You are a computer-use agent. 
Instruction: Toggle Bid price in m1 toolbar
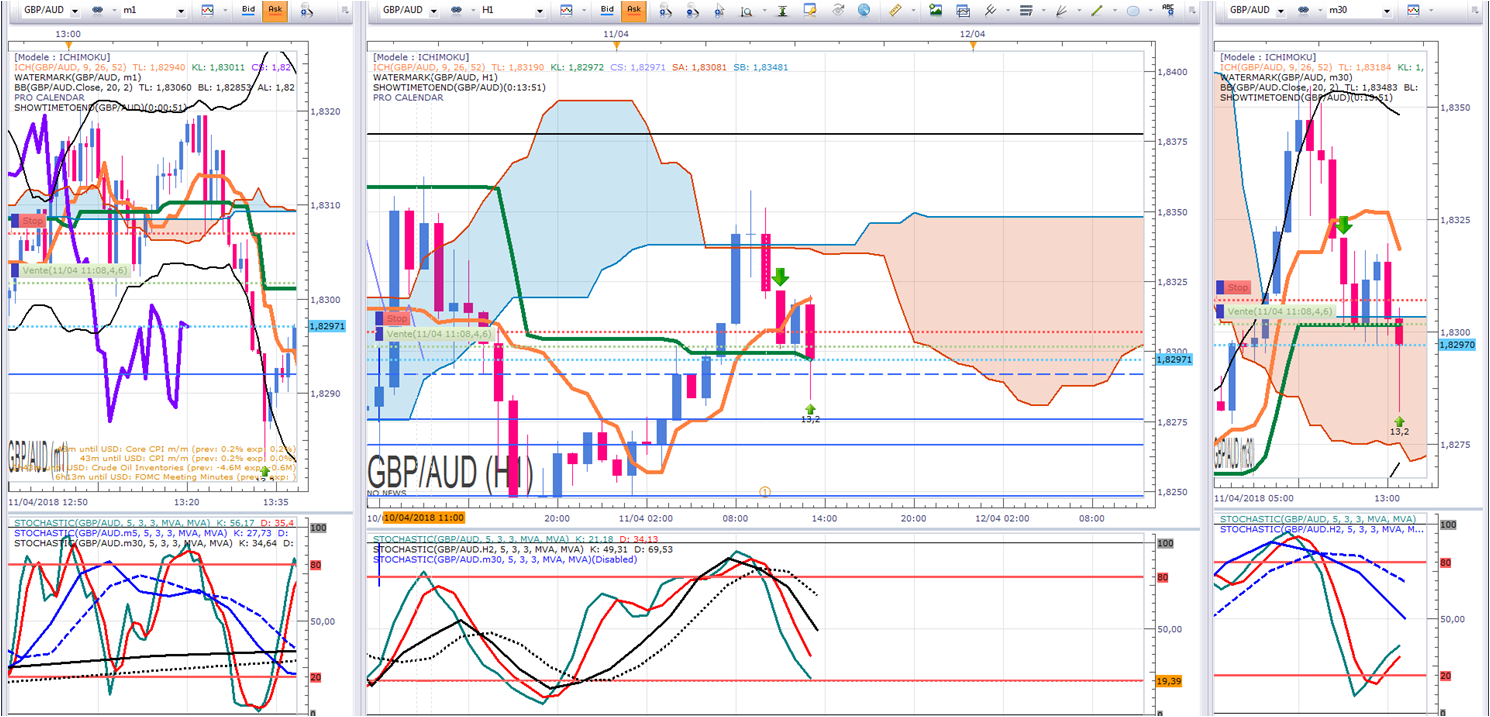tap(248, 10)
